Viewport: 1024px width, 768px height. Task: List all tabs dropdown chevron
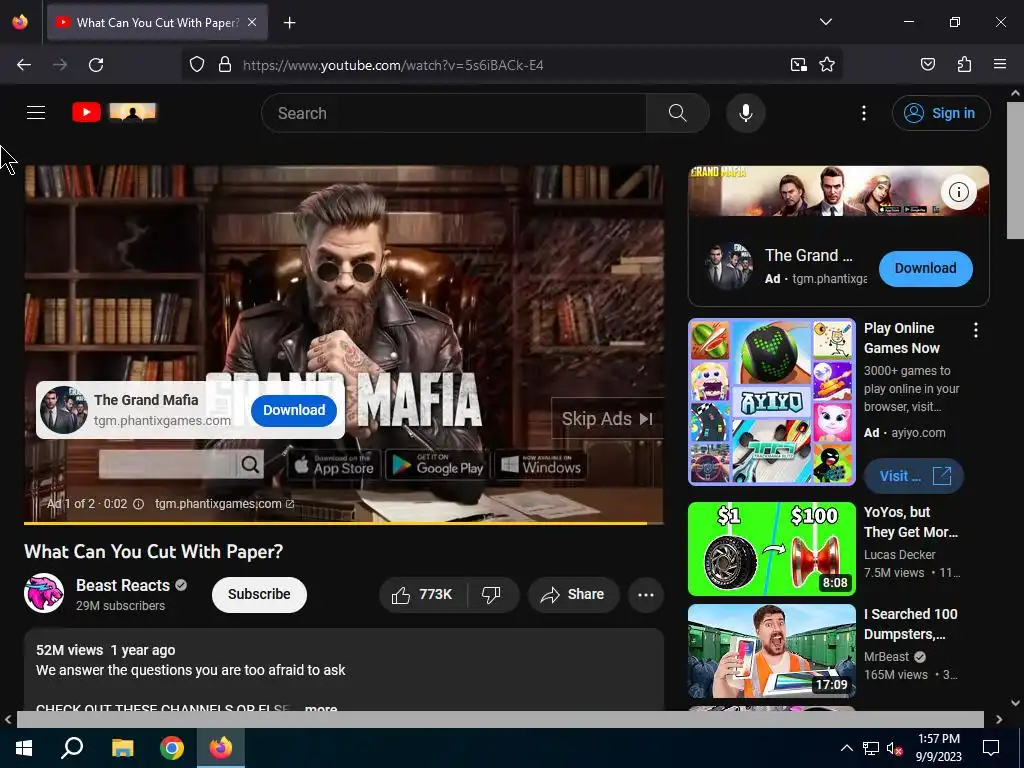[x=825, y=22]
